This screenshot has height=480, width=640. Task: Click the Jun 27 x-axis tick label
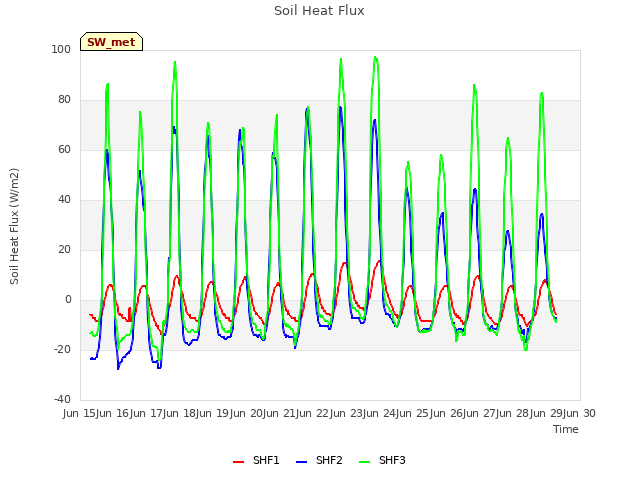click(481, 413)
